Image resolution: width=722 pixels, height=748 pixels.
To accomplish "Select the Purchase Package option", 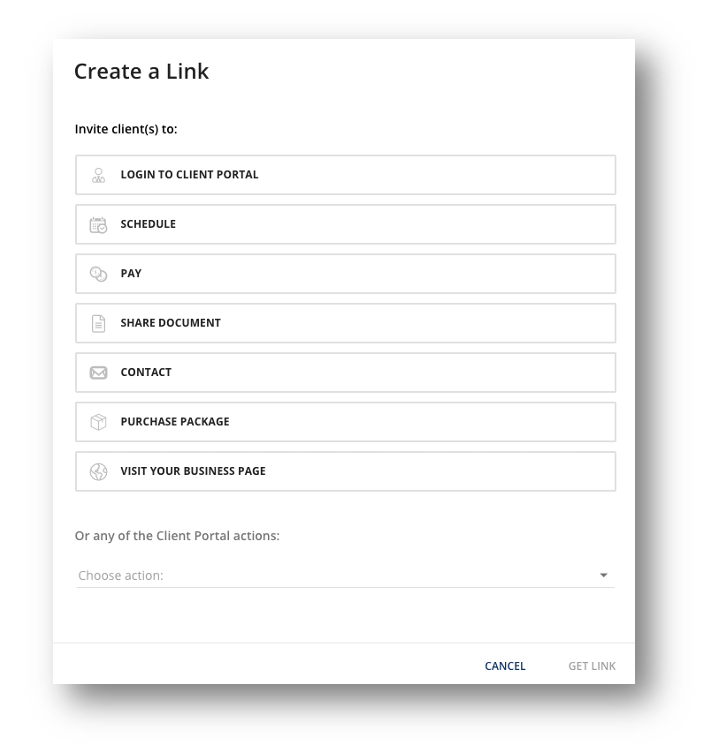I will click(x=345, y=422).
